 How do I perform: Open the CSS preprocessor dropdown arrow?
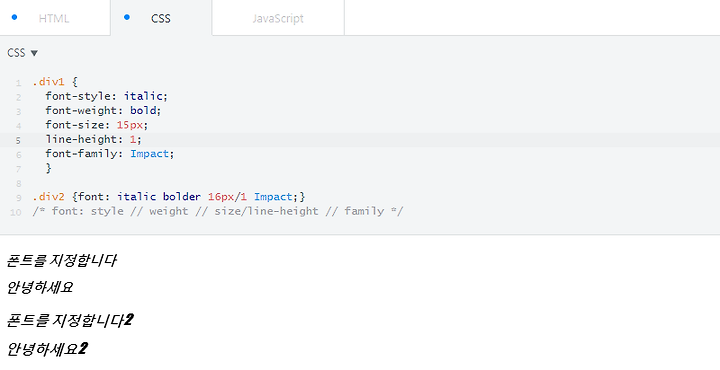click(x=34, y=53)
